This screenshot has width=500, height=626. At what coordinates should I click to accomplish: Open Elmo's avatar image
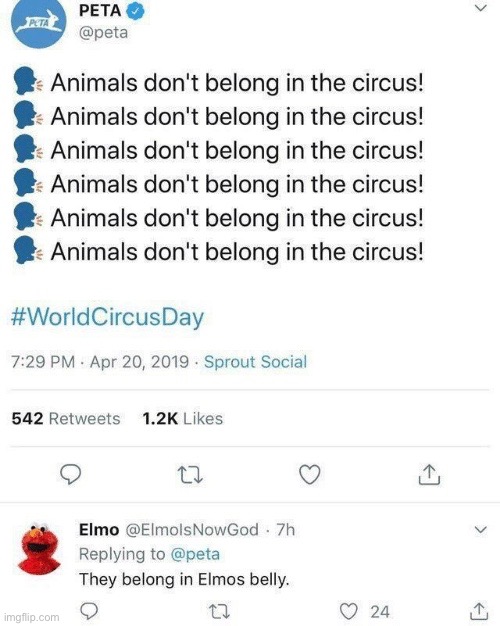[39, 548]
